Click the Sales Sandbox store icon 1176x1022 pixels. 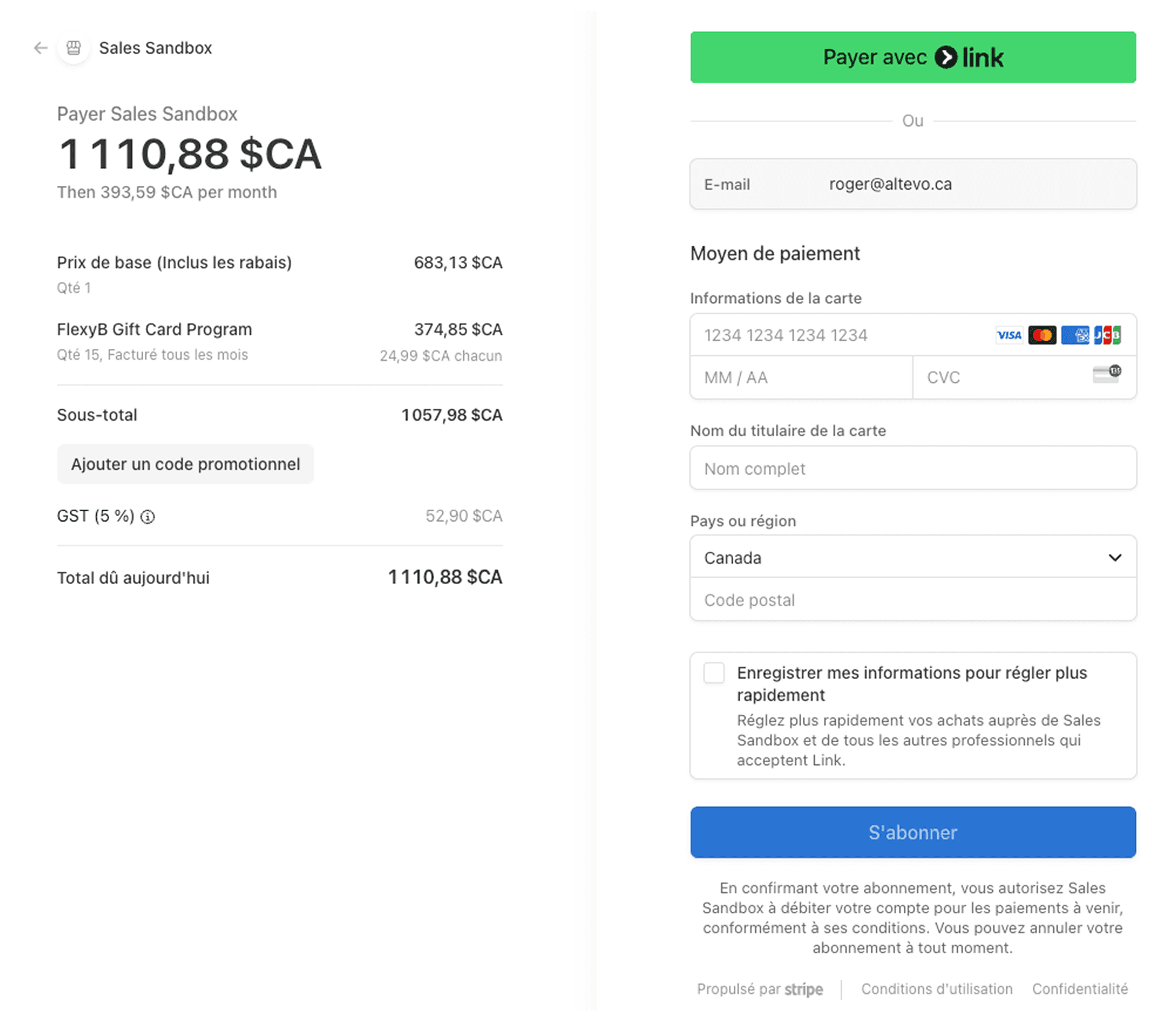coord(74,48)
